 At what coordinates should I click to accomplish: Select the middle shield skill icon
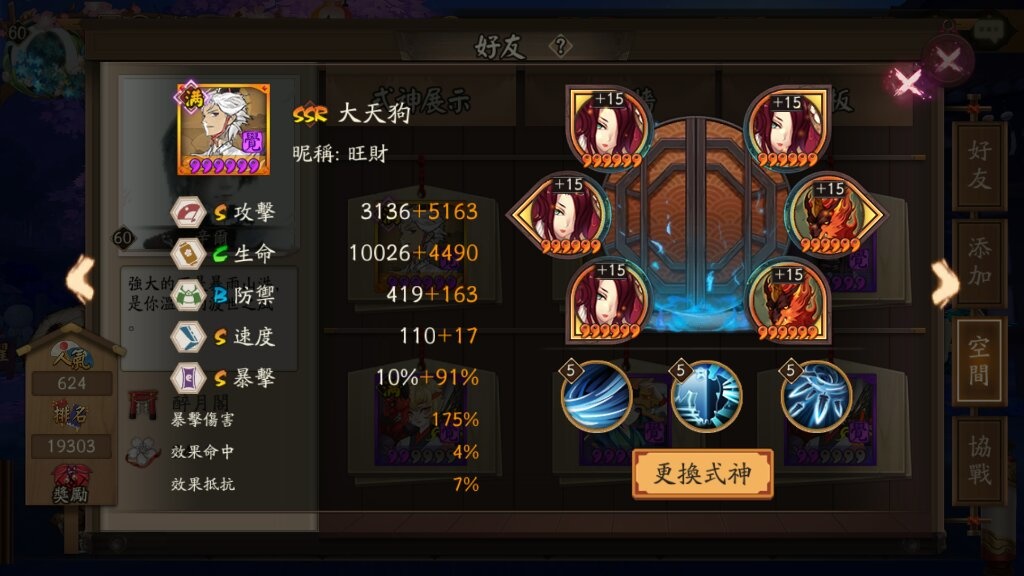(707, 396)
